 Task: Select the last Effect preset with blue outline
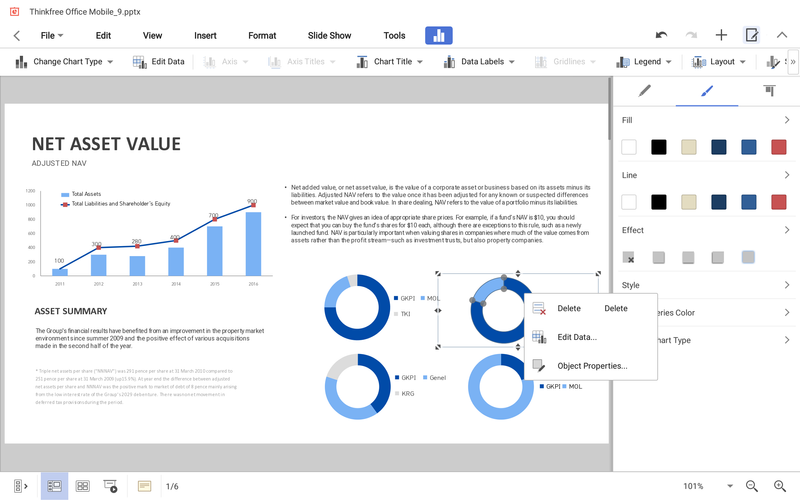(x=748, y=257)
